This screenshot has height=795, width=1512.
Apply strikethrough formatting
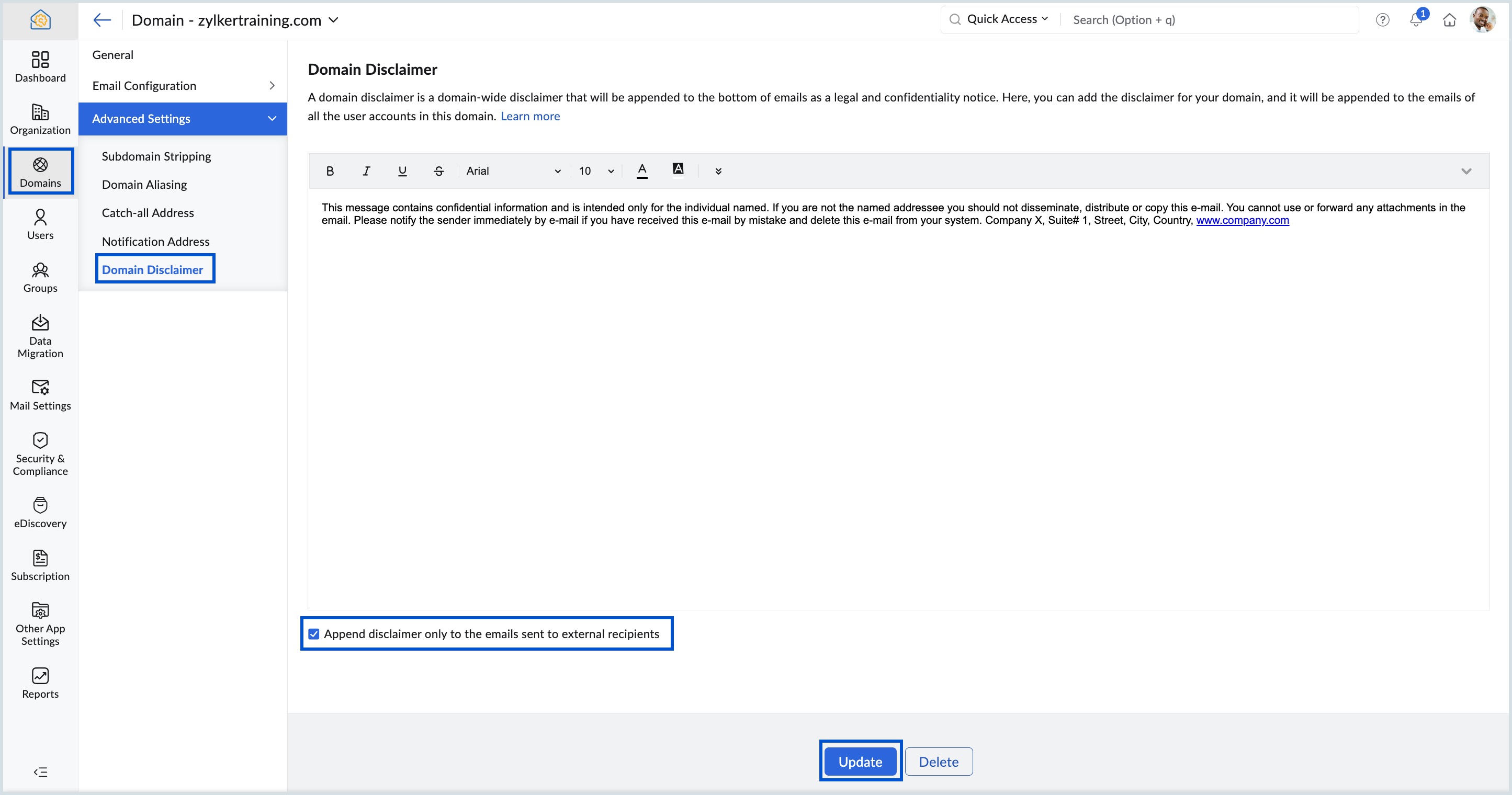pos(438,171)
